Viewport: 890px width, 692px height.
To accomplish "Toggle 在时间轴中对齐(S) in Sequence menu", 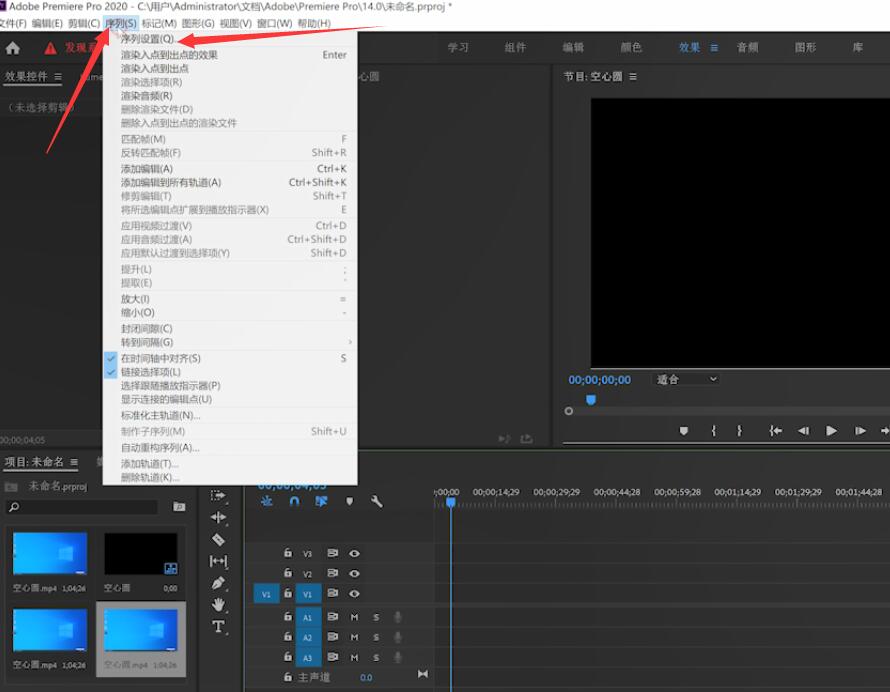I will [230, 358].
